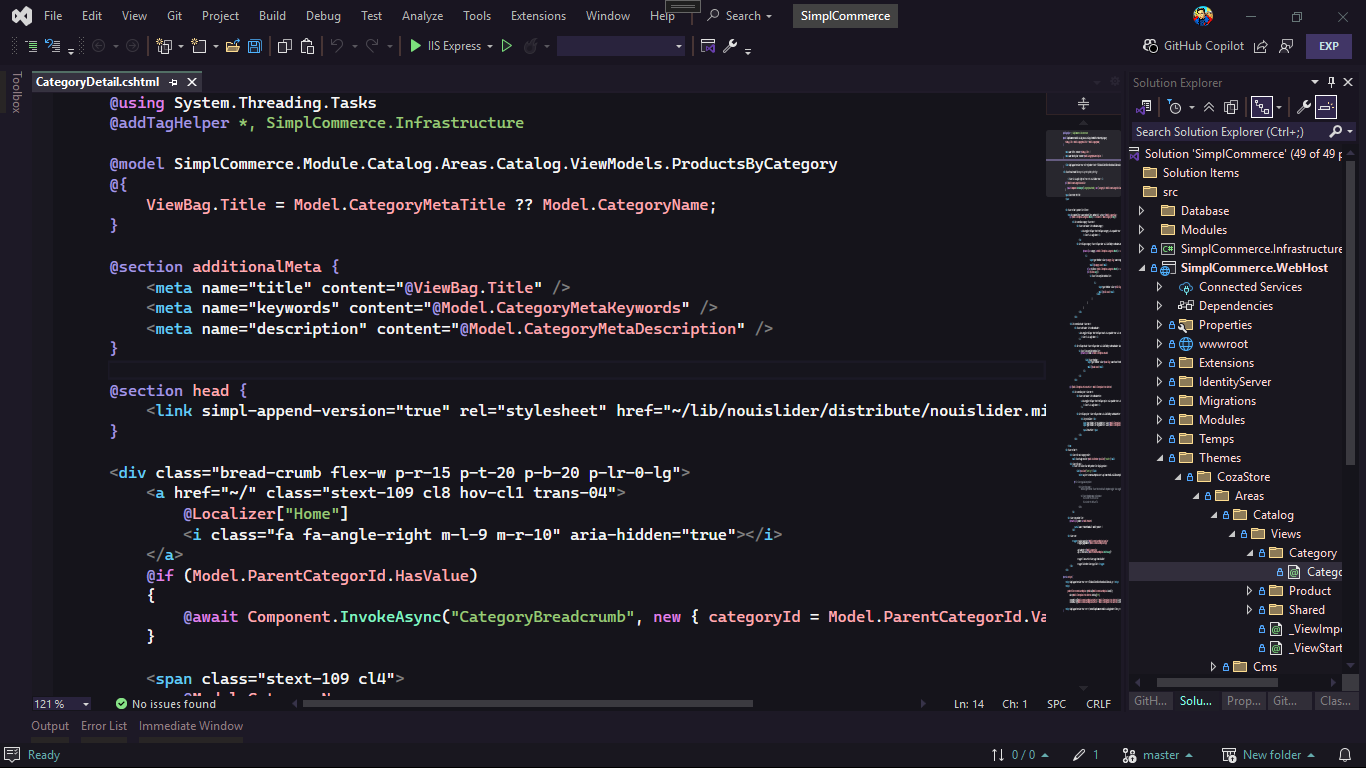
Task: Toggle Preview Selected Items in Solution Explorer
Action: coord(1326,107)
